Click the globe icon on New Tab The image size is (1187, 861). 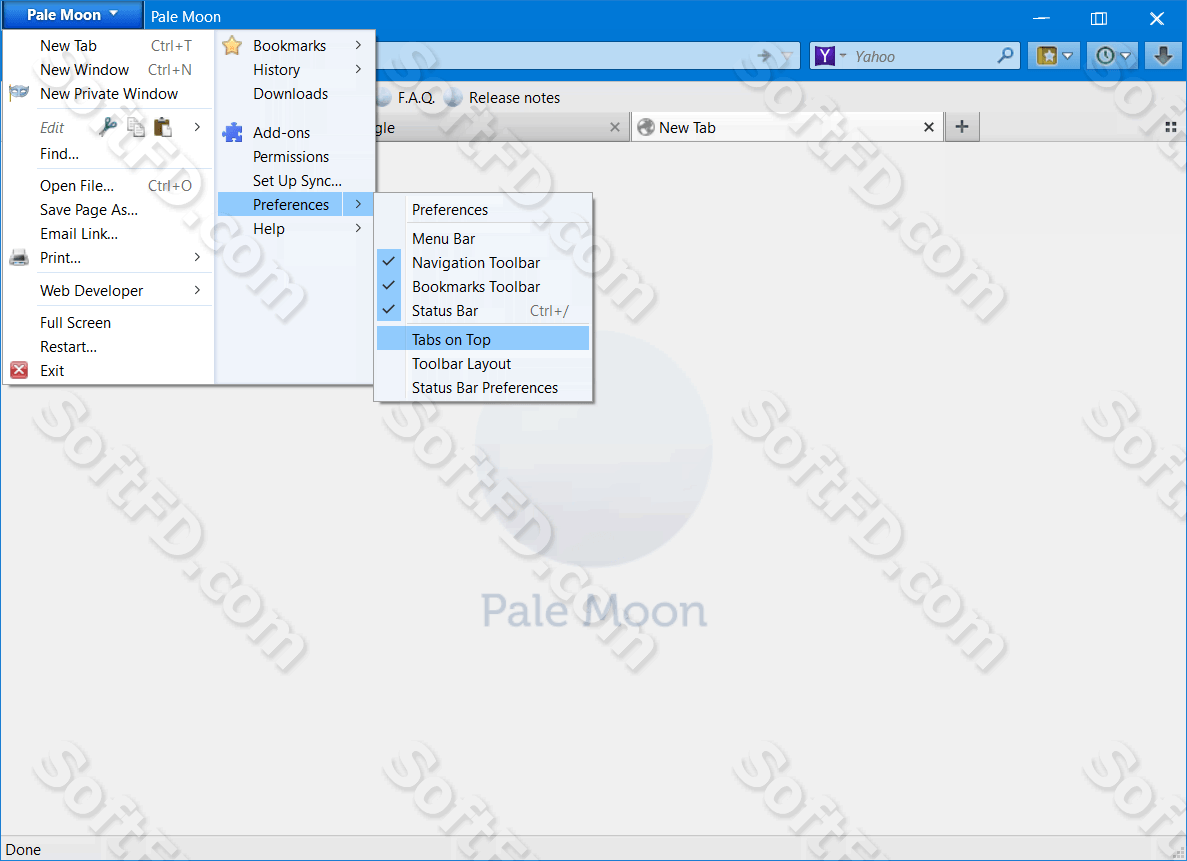coord(646,127)
